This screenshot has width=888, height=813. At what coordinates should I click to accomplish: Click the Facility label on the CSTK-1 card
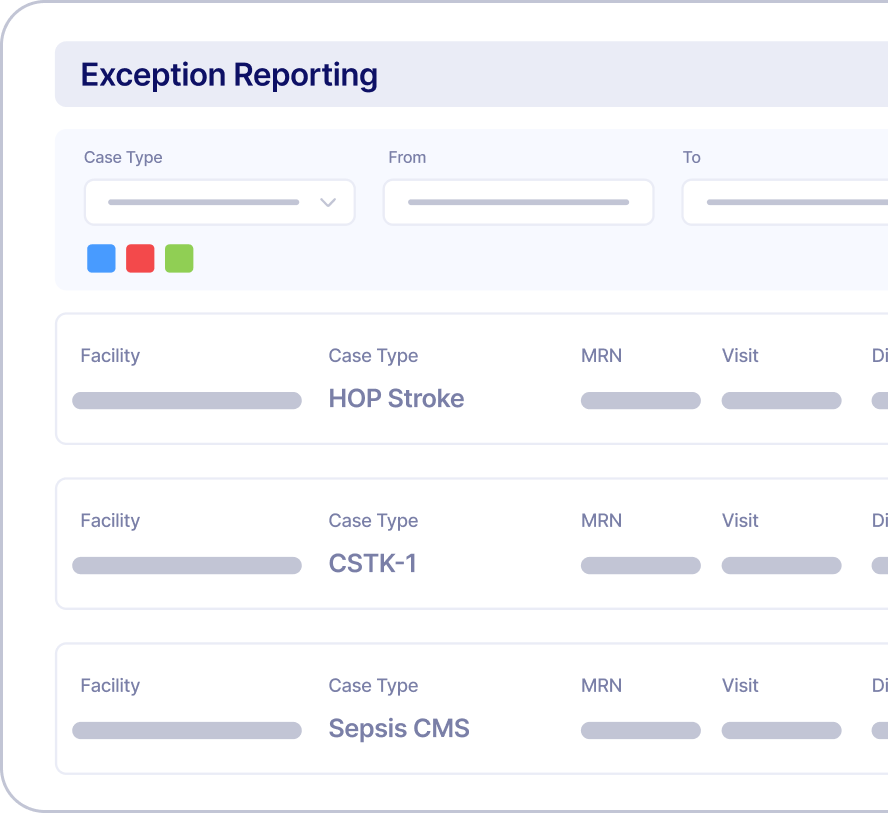click(110, 520)
